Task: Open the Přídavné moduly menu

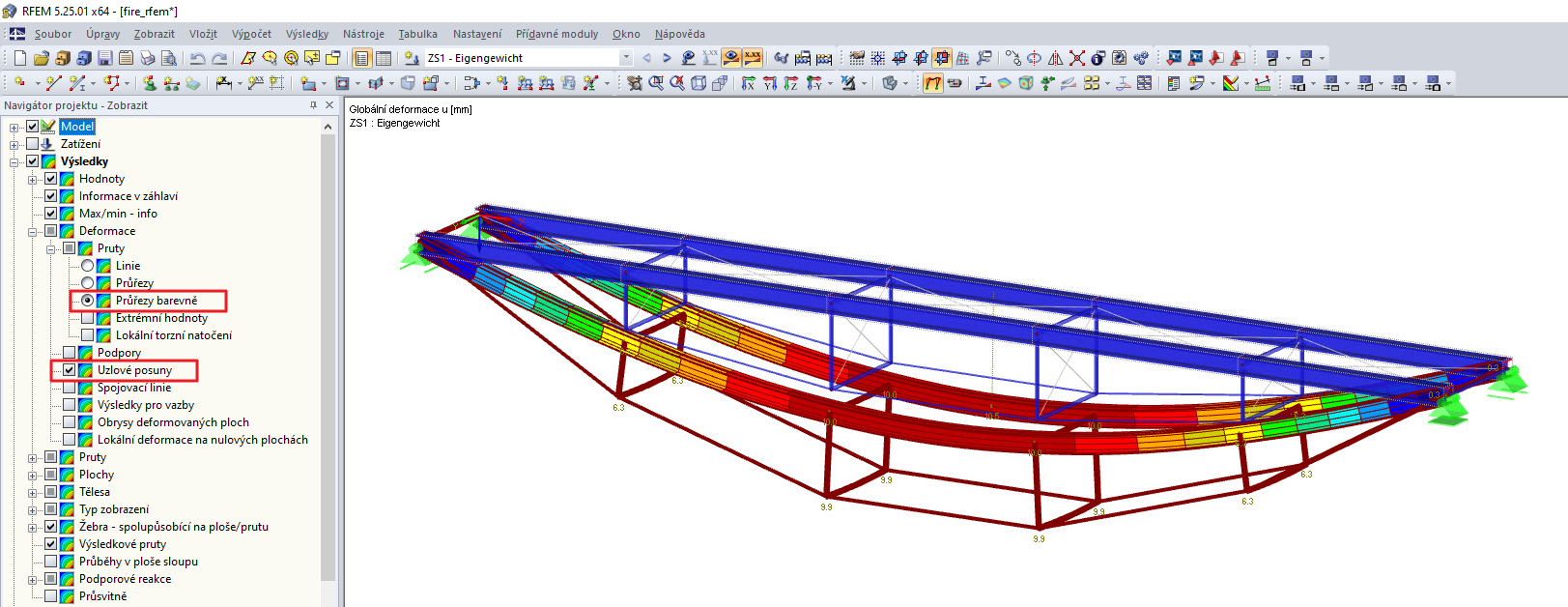Action: [556, 34]
